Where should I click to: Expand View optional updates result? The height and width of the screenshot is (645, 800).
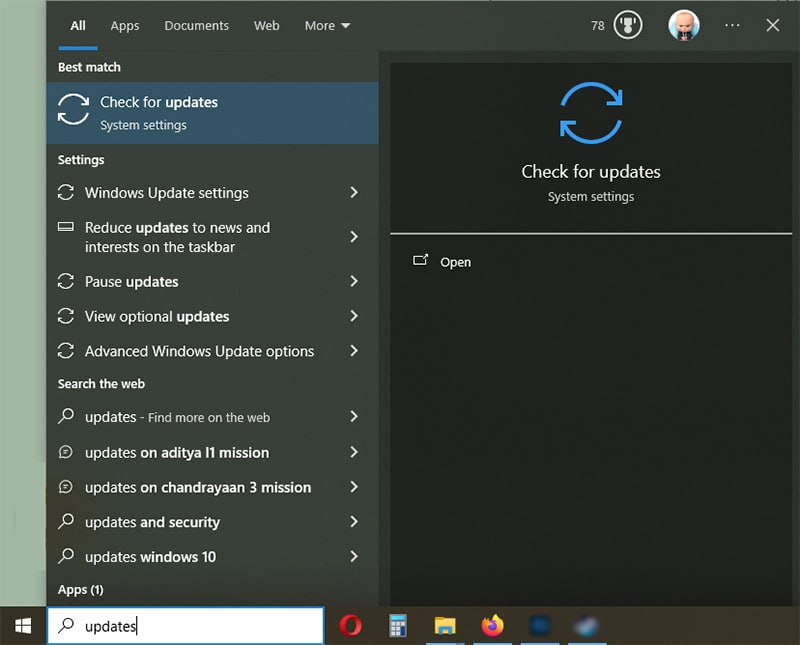point(354,317)
